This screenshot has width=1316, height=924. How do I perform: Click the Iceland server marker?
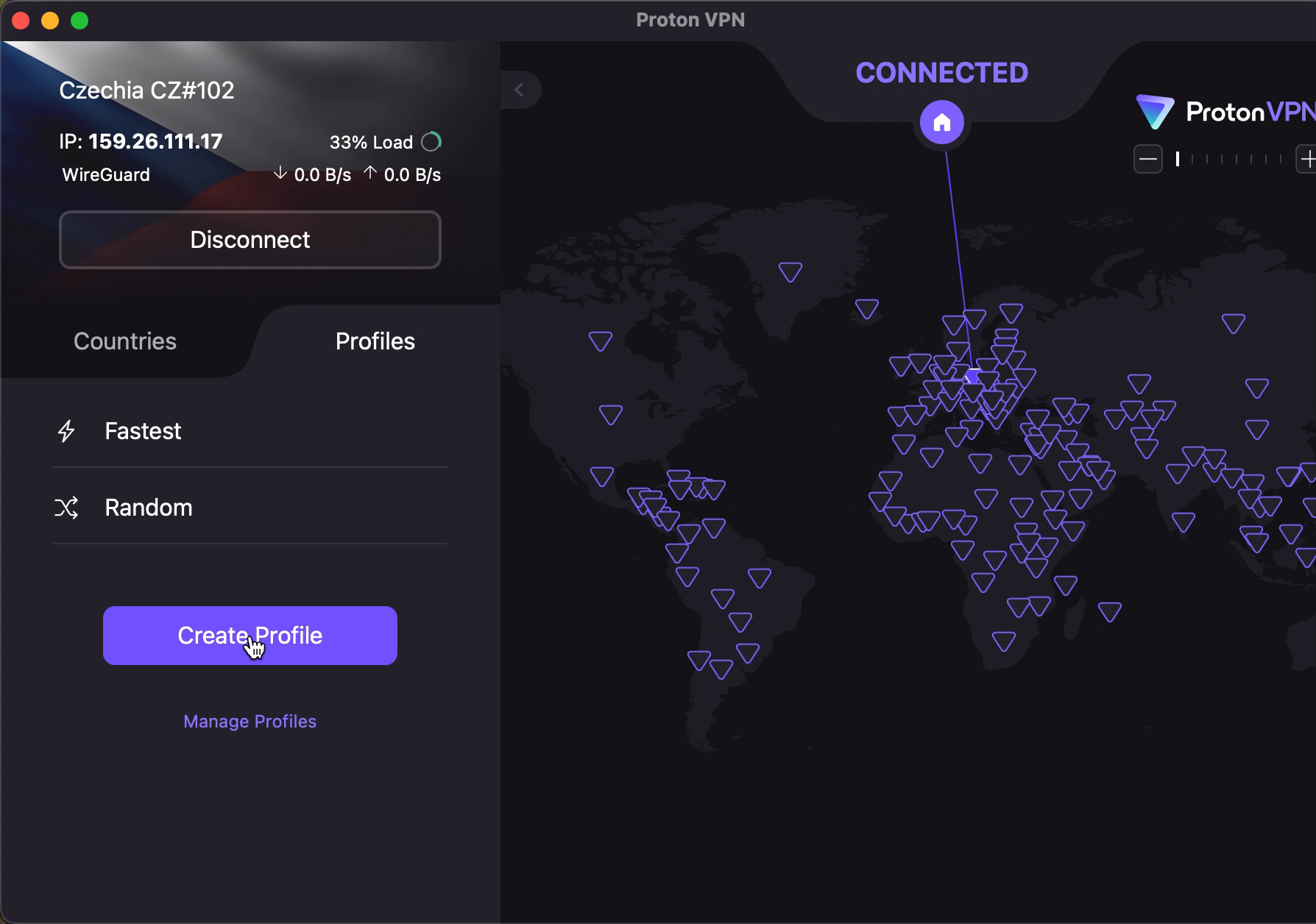(867, 308)
